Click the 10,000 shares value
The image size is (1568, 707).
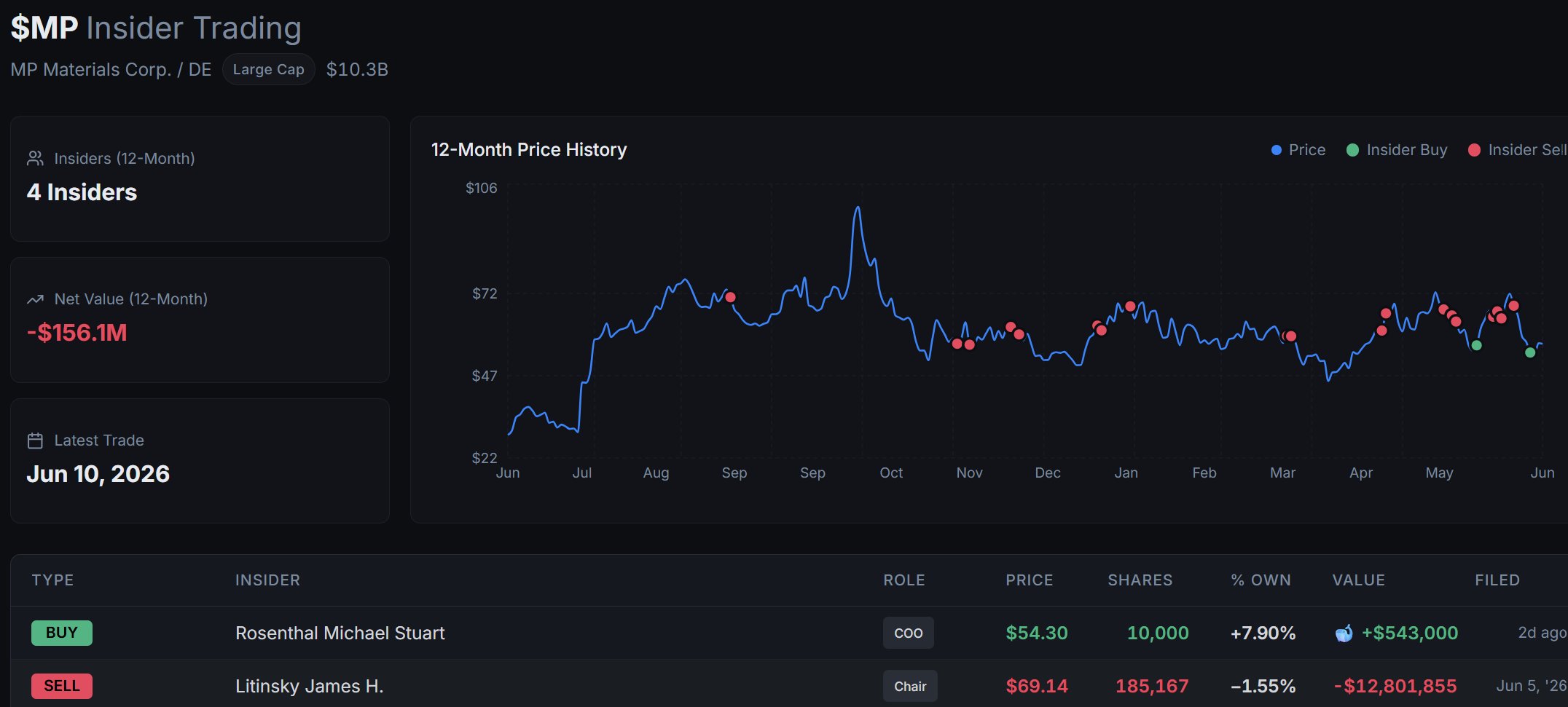pos(1158,633)
